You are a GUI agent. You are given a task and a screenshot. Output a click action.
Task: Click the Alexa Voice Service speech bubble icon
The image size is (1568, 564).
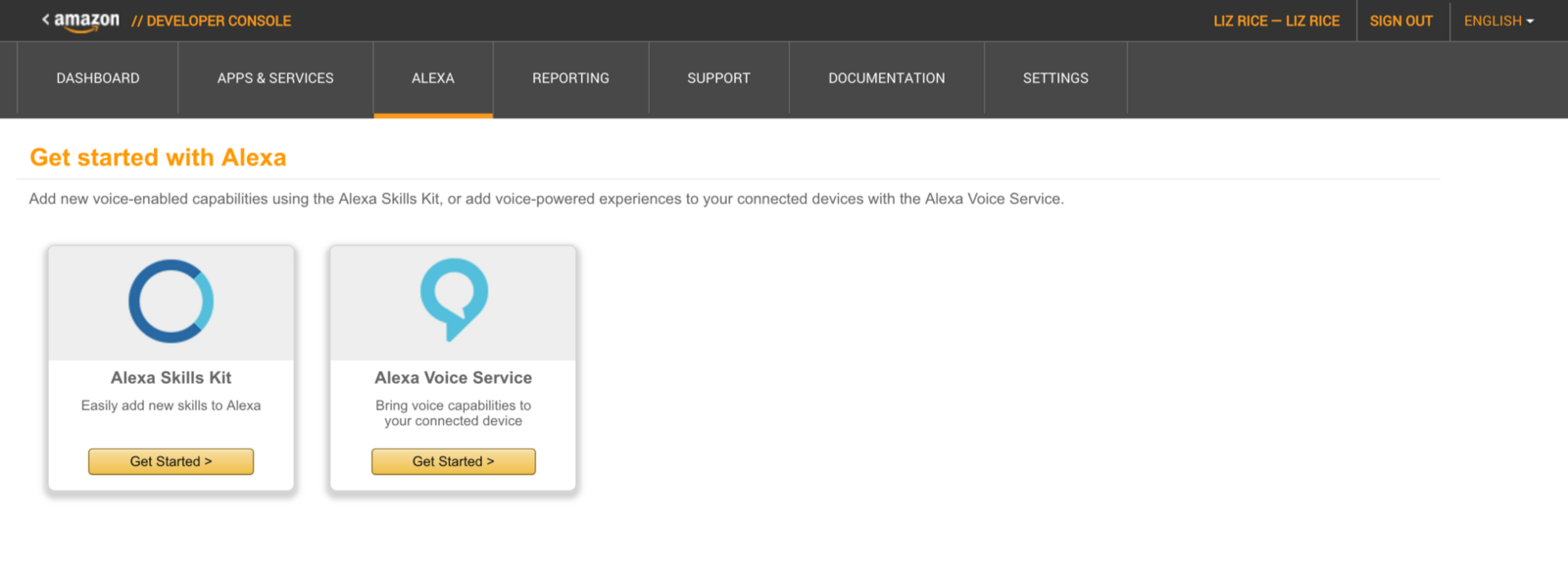pos(454,299)
